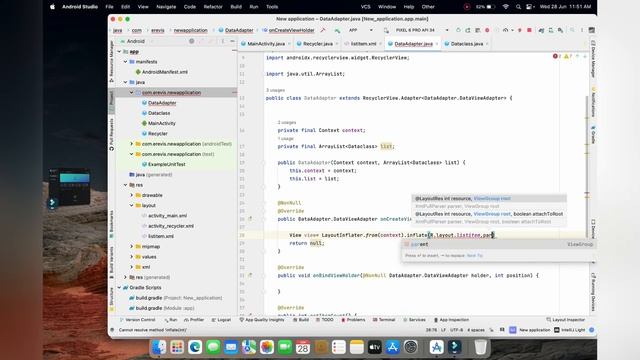Open the Build menu in the menu bar
The width and height of the screenshot is (640, 360).
pyautogui.click(x=236, y=7)
